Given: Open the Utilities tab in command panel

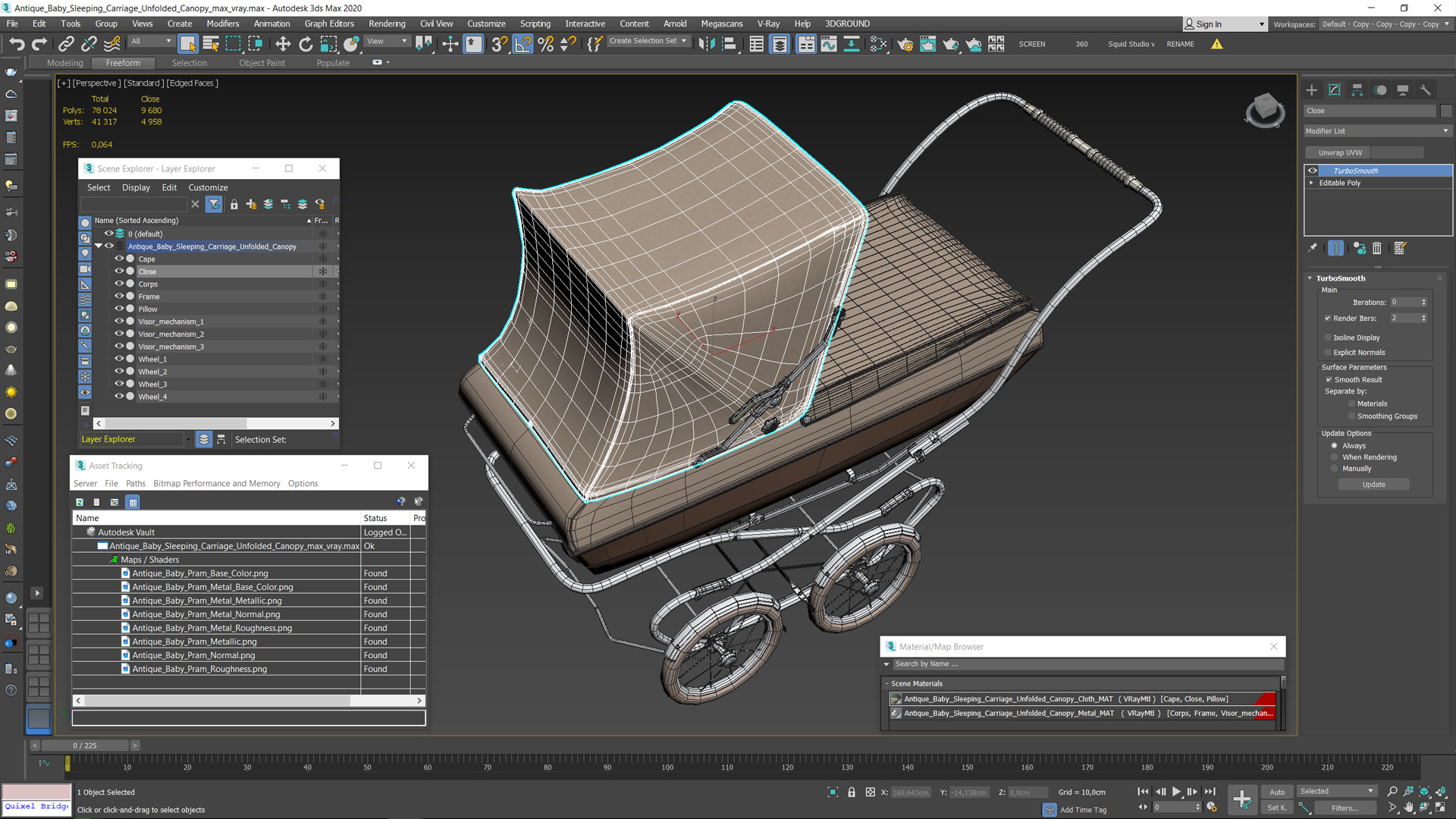Looking at the screenshot, I should (1426, 90).
